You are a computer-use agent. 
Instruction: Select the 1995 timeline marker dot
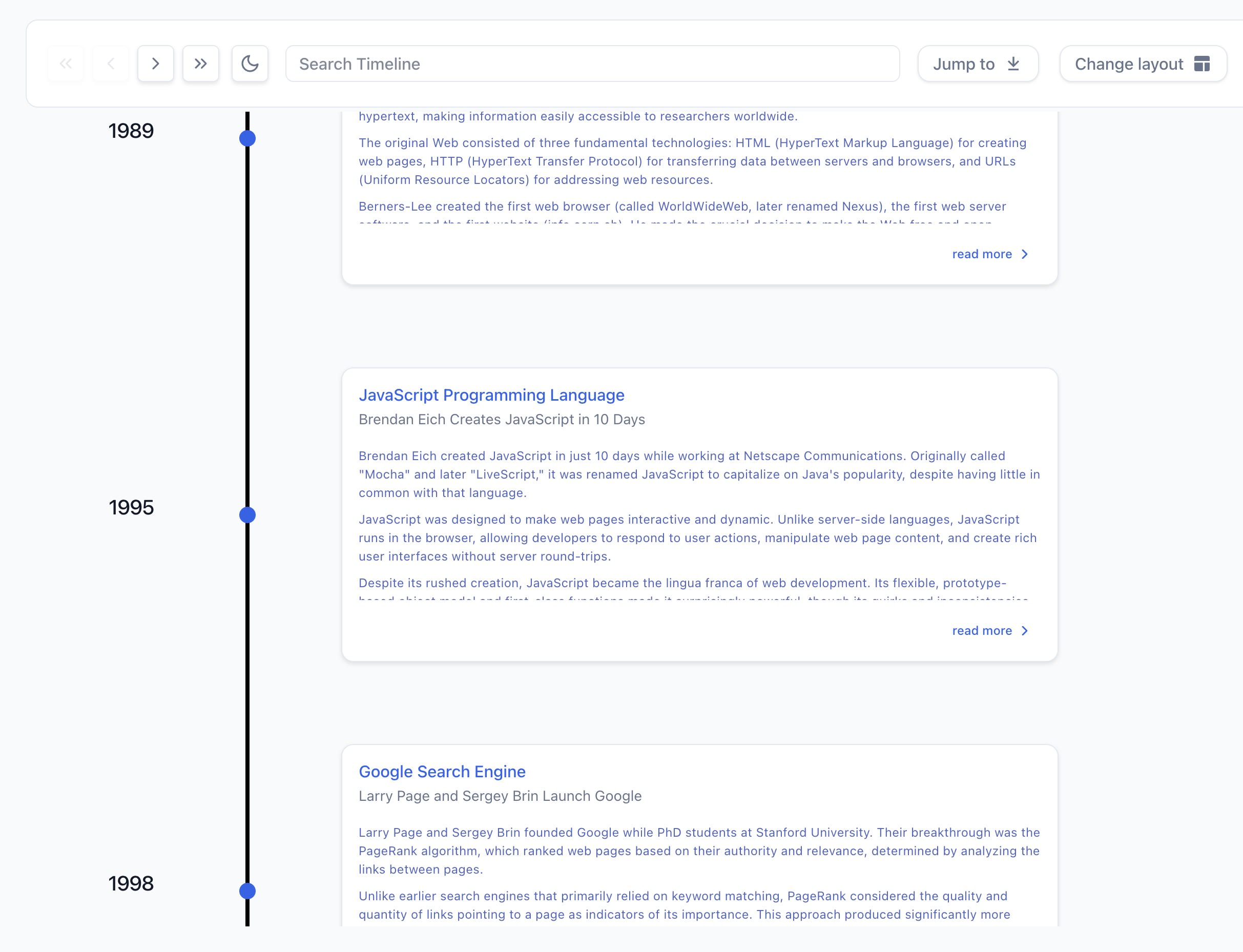[x=247, y=514]
